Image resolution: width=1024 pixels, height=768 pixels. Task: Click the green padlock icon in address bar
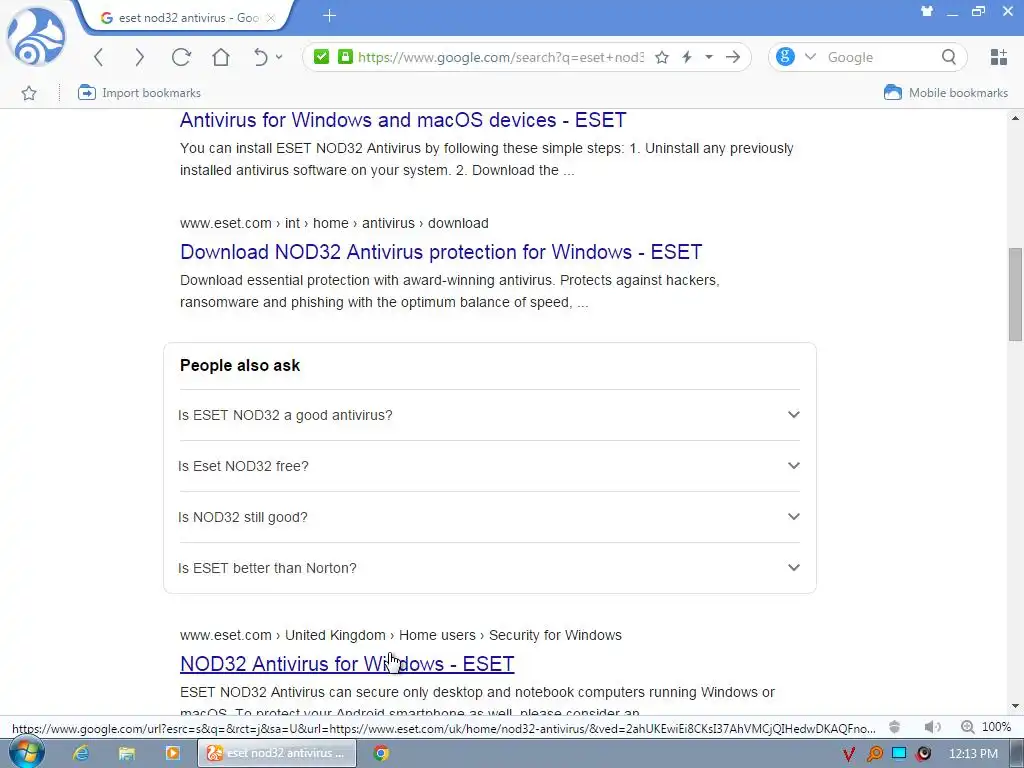(345, 57)
